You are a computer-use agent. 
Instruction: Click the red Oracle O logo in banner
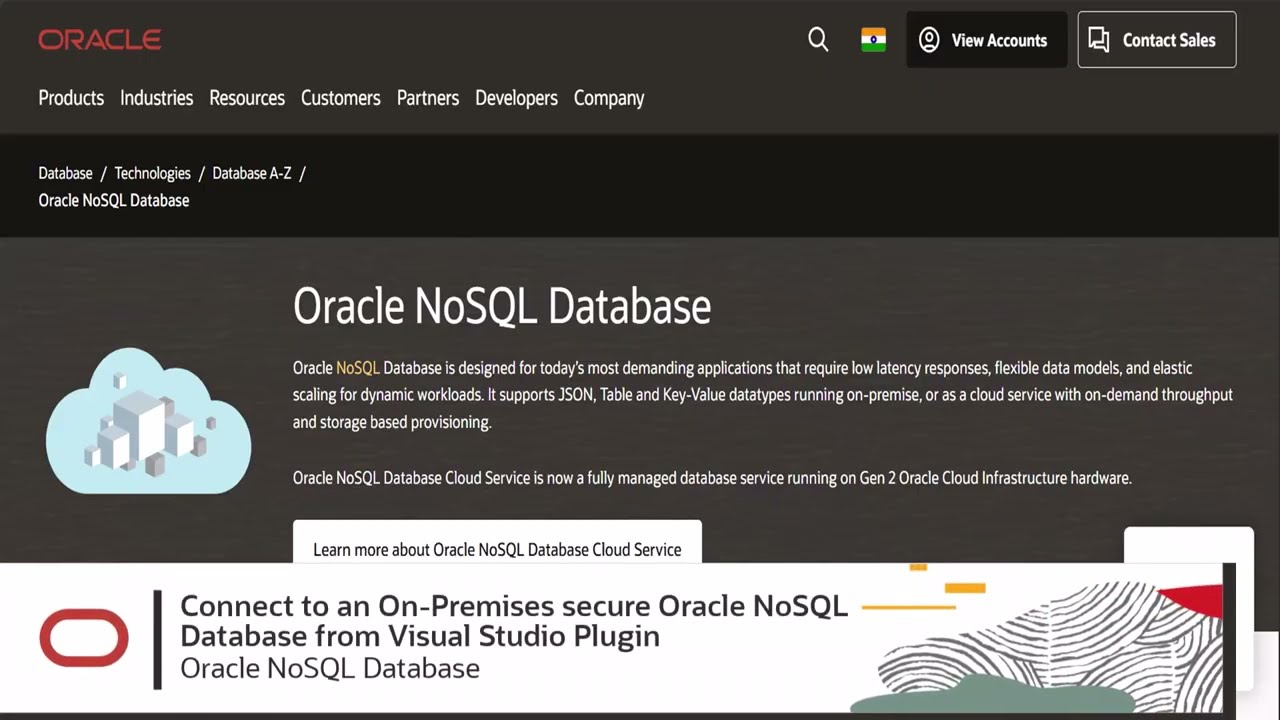[x=84, y=638]
